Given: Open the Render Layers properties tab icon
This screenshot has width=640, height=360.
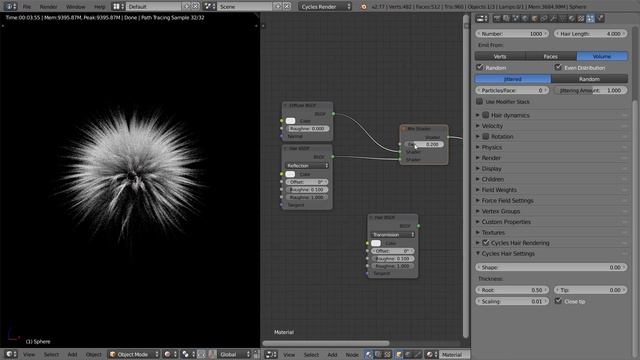Looking at the screenshot, I should (x=506, y=18).
